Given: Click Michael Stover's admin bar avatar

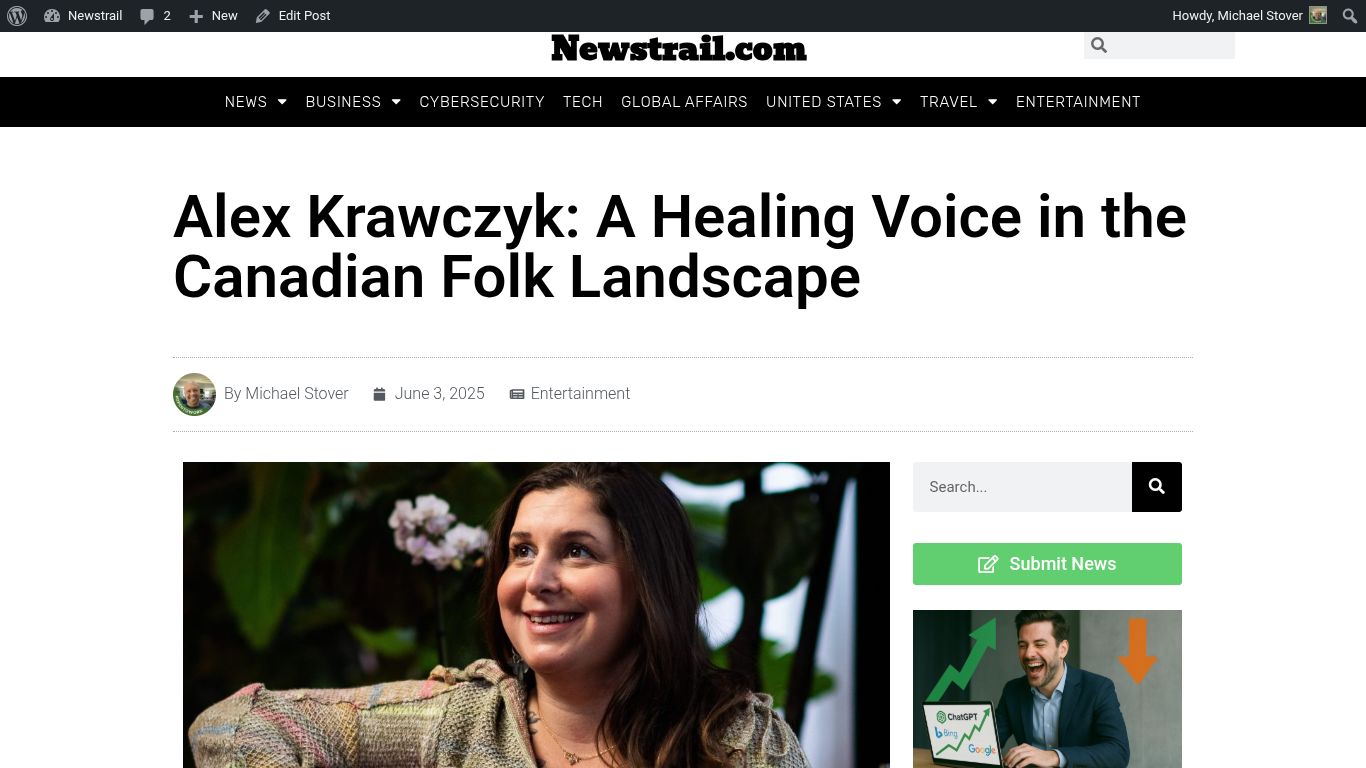Looking at the screenshot, I should pyautogui.click(x=1318, y=16).
